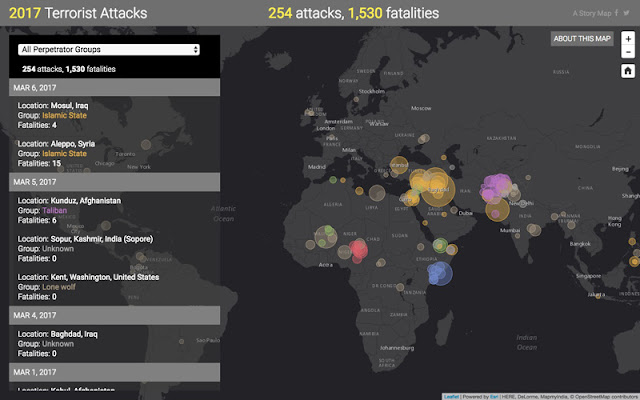Click the orange circle cluster near Cairo
The image size is (640, 400).
point(411,198)
